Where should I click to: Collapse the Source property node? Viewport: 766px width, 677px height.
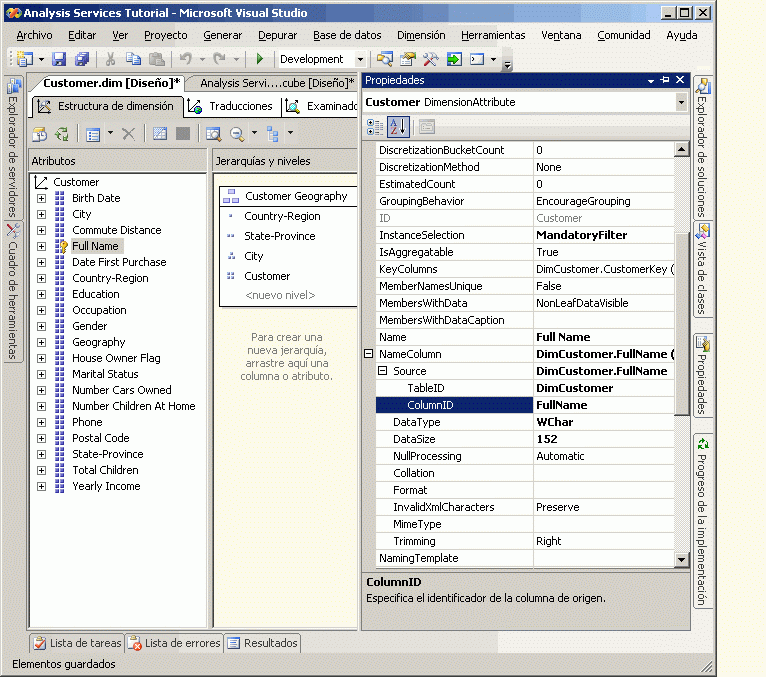(x=382, y=371)
